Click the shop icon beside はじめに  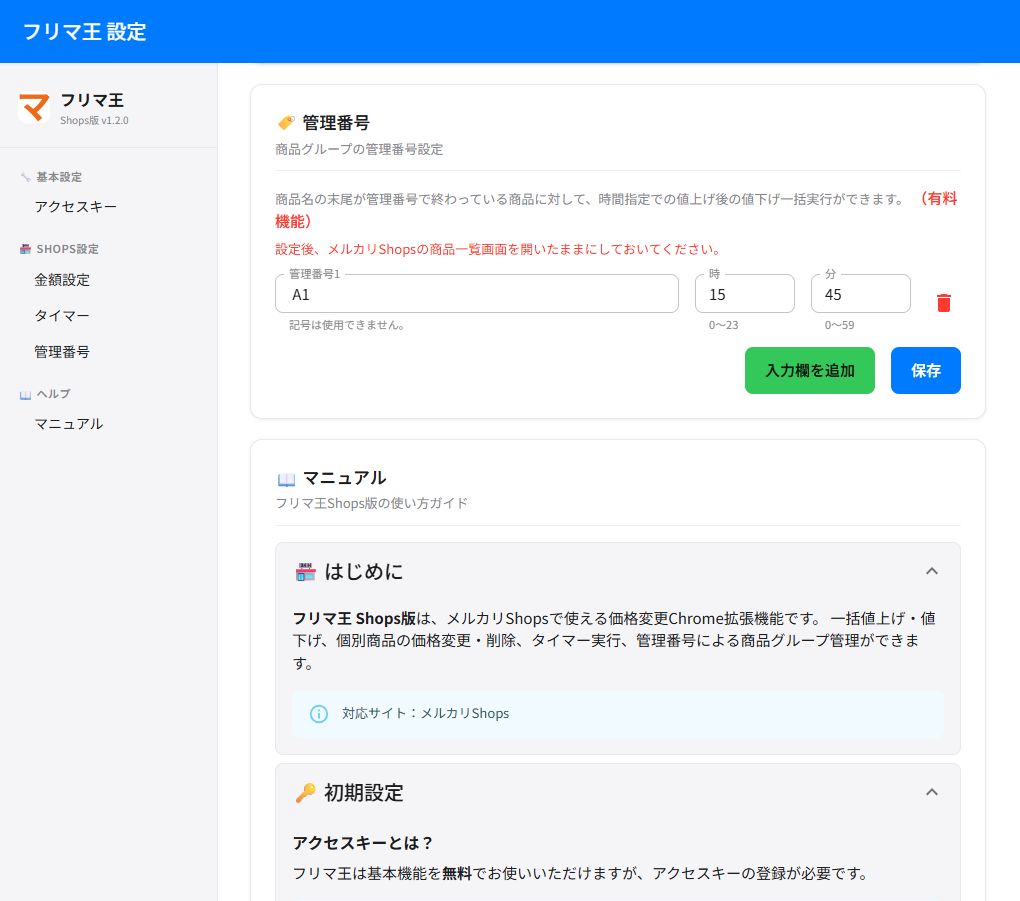pos(305,572)
